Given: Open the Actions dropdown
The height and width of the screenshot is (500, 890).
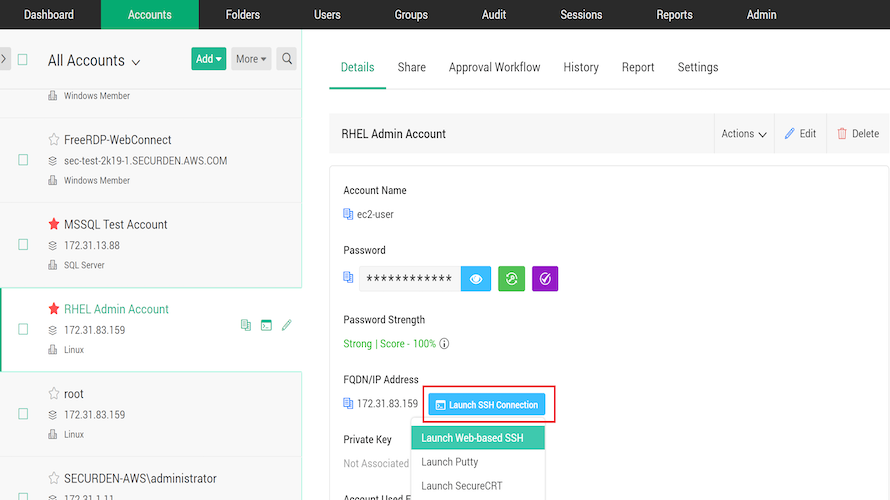Looking at the screenshot, I should tap(744, 134).
